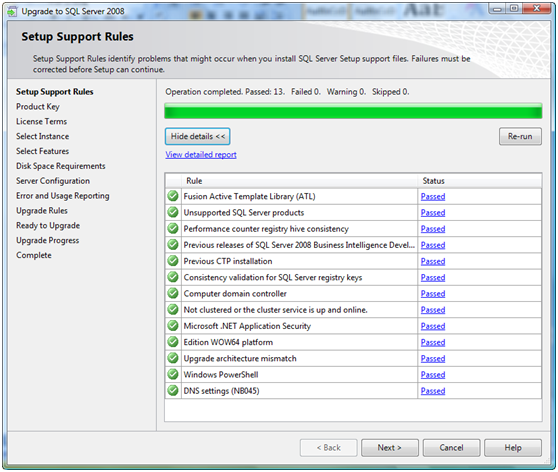Click 'Edition WOW64 platform' rule text
Image resolution: width=558 pixels, height=472 pixels.
(x=228, y=342)
